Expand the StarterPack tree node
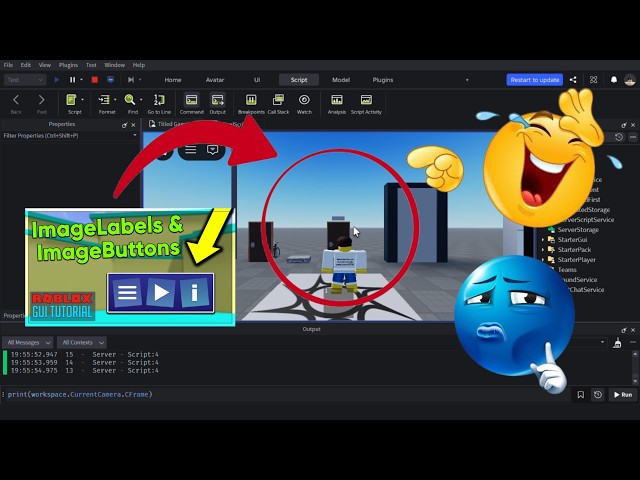Image resolution: width=640 pixels, height=480 pixels. click(x=543, y=249)
